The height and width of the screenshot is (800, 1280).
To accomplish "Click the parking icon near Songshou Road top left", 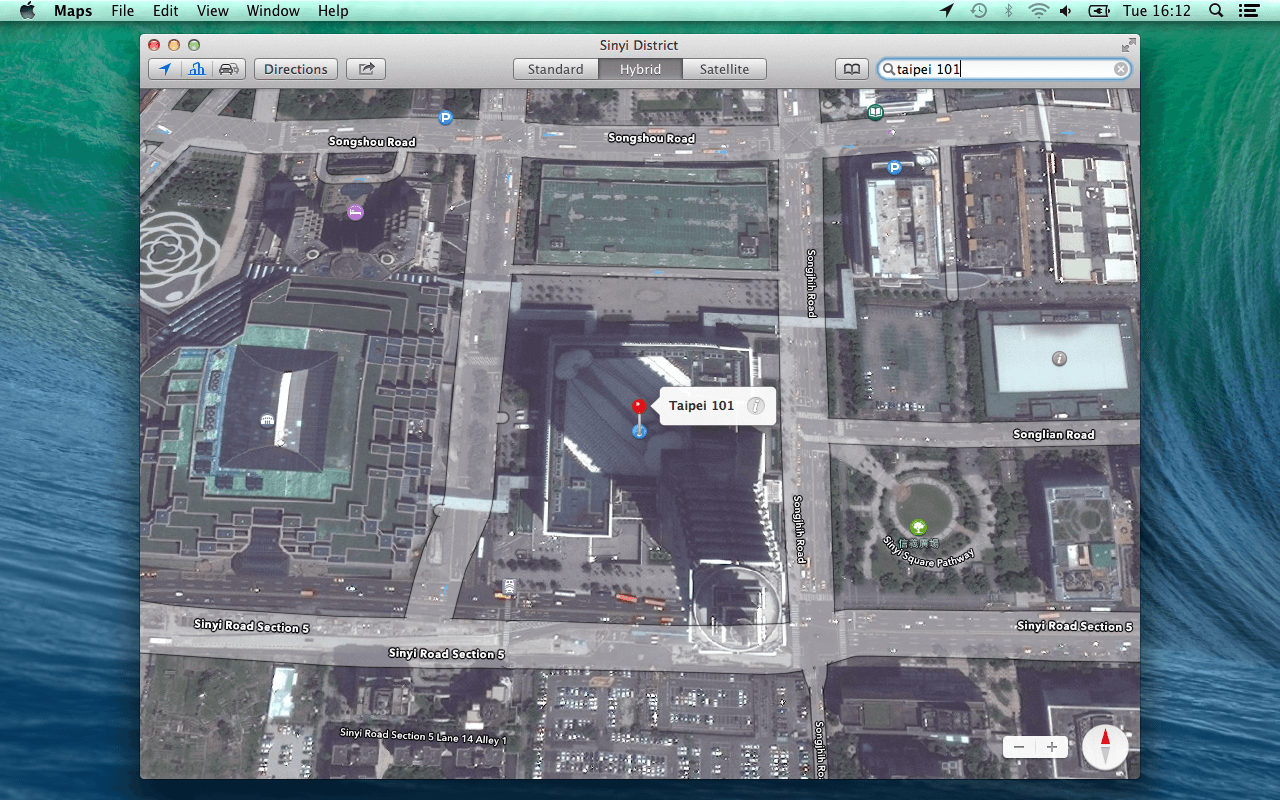I will 445,117.
